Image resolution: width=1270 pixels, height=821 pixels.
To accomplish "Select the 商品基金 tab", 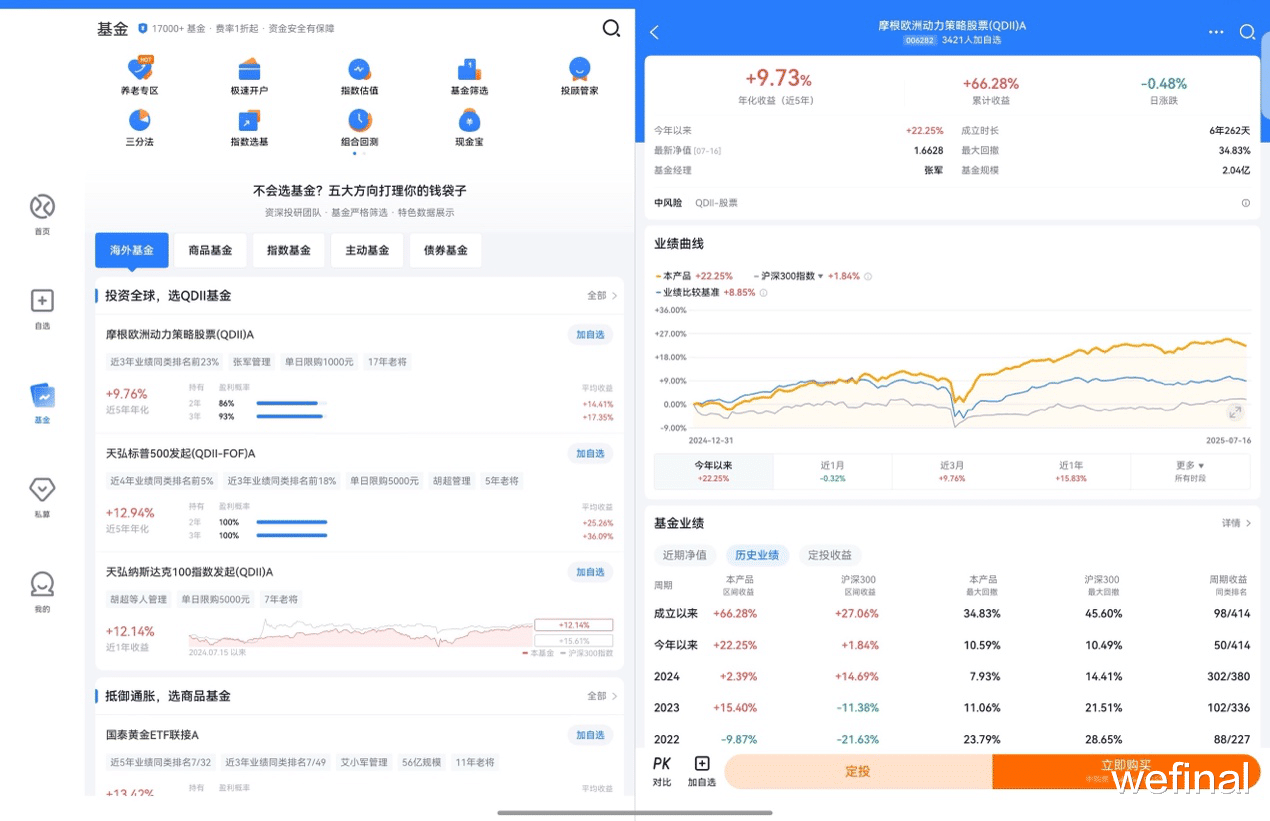I will (x=210, y=250).
